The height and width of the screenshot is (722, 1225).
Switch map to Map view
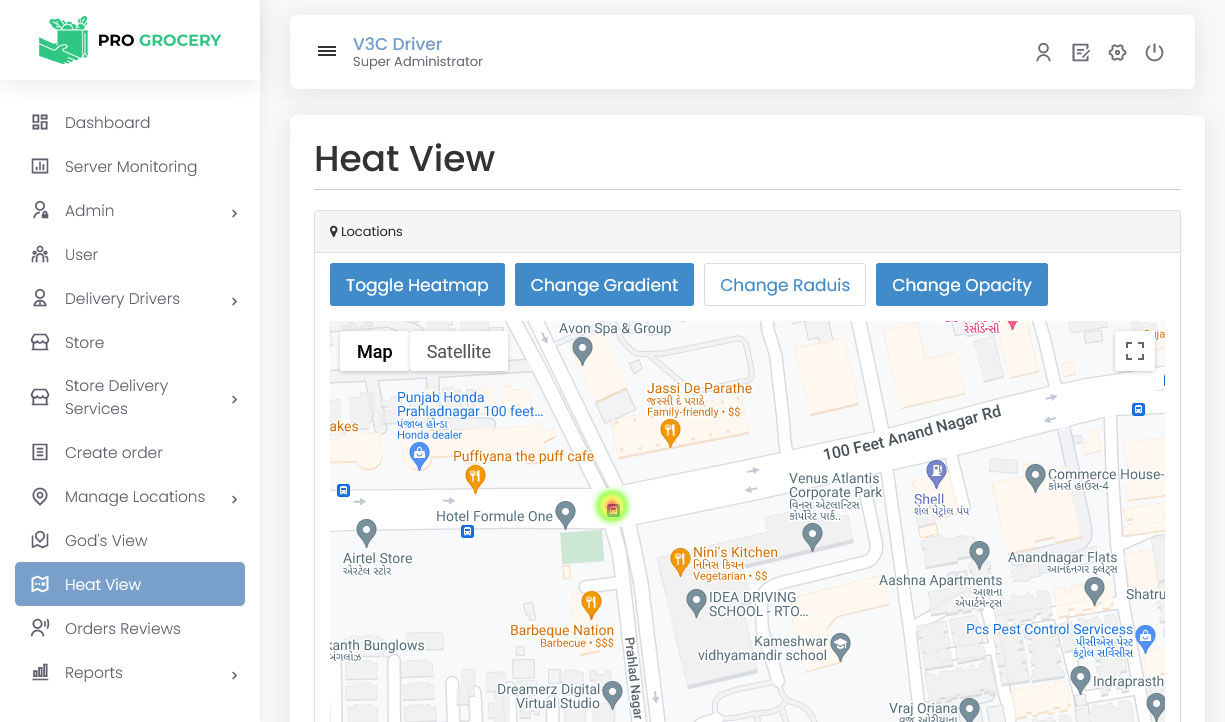[375, 351]
